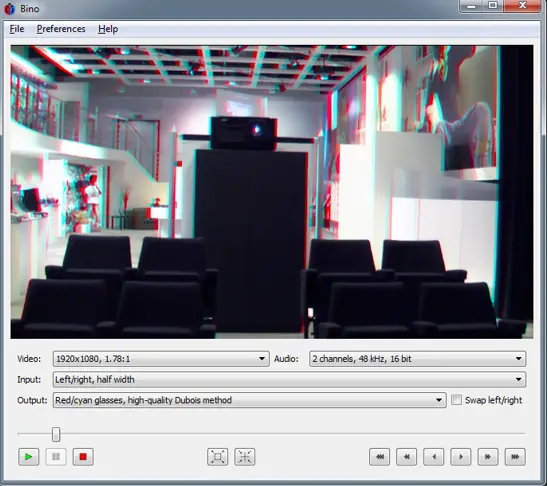Image resolution: width=548 pixels, height=486 pixels.
Task: Expand the Video stream dropdown
Action: [x=161, y=359]
